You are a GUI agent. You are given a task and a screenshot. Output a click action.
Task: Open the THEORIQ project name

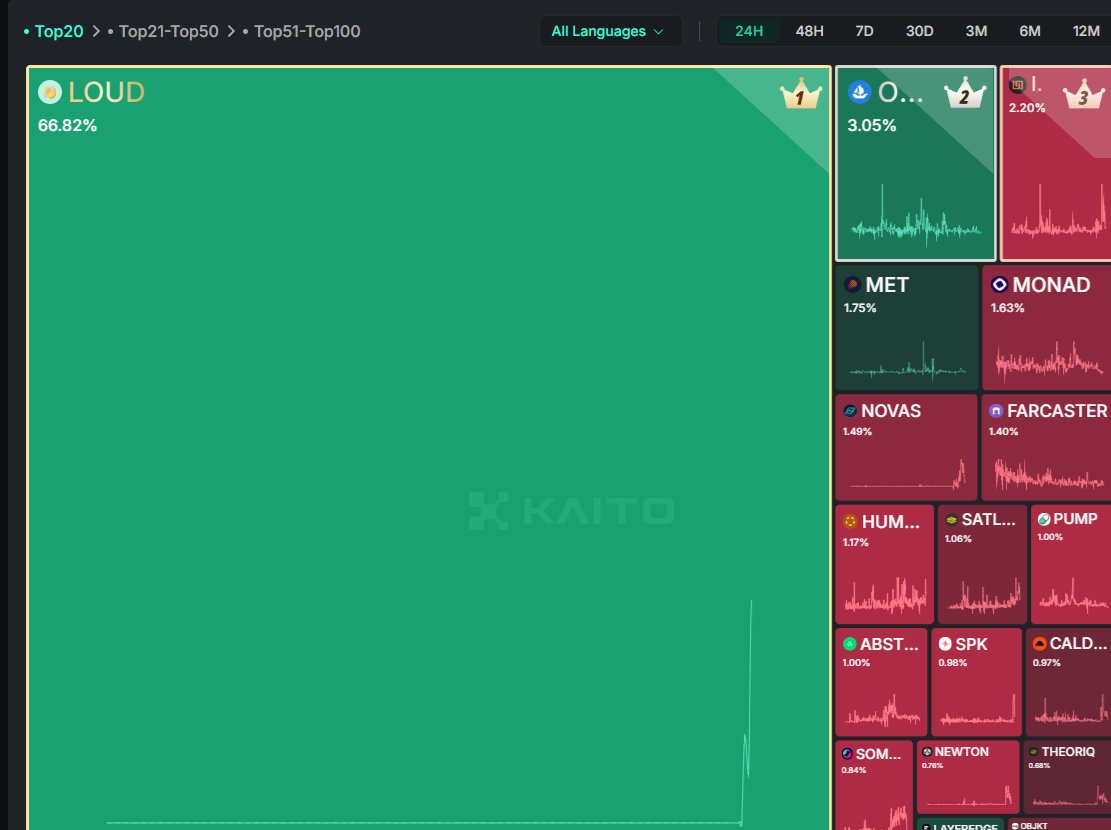click(1068, 752)
